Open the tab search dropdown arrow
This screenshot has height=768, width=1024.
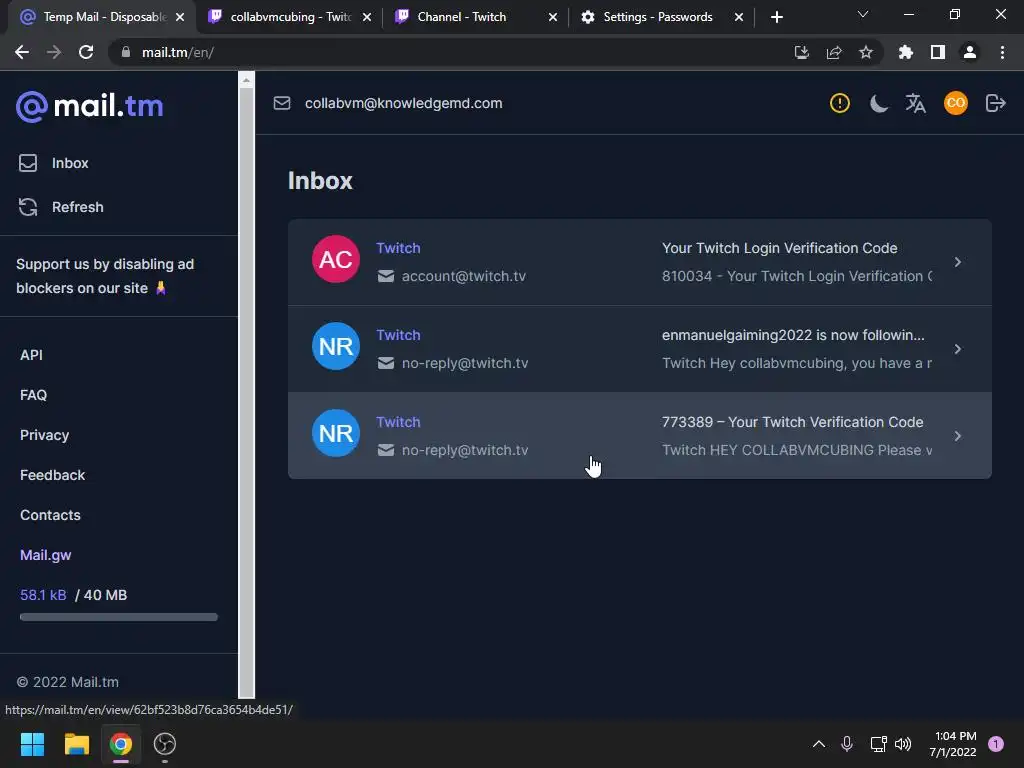tap(863, 14)
